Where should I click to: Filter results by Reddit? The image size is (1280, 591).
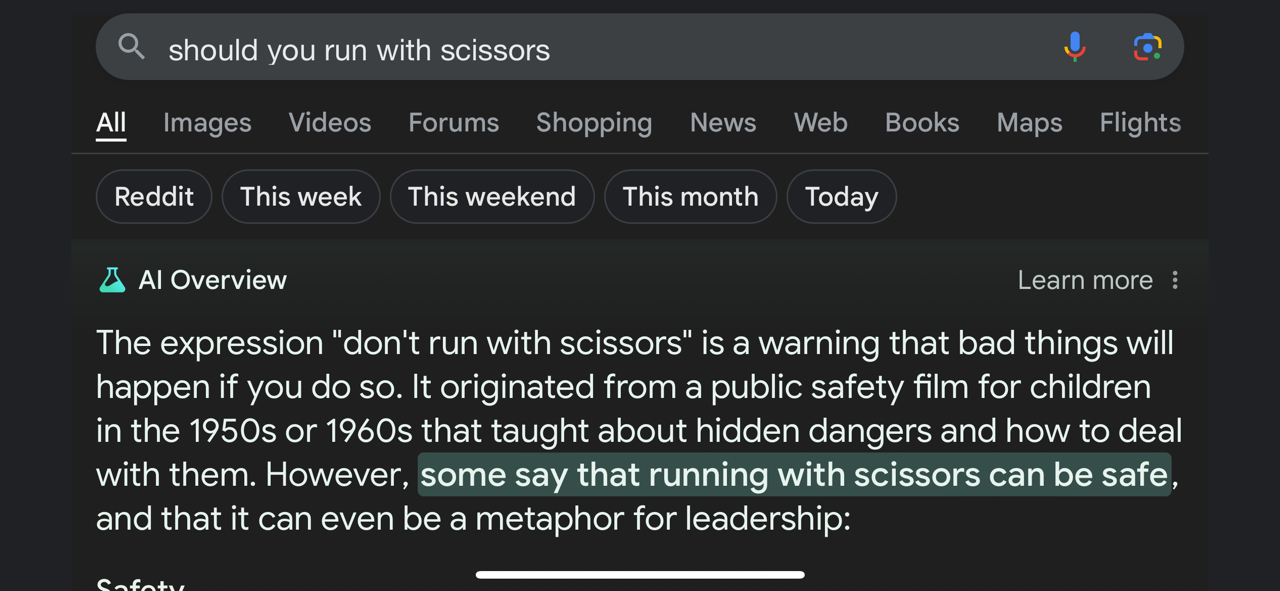153,196
